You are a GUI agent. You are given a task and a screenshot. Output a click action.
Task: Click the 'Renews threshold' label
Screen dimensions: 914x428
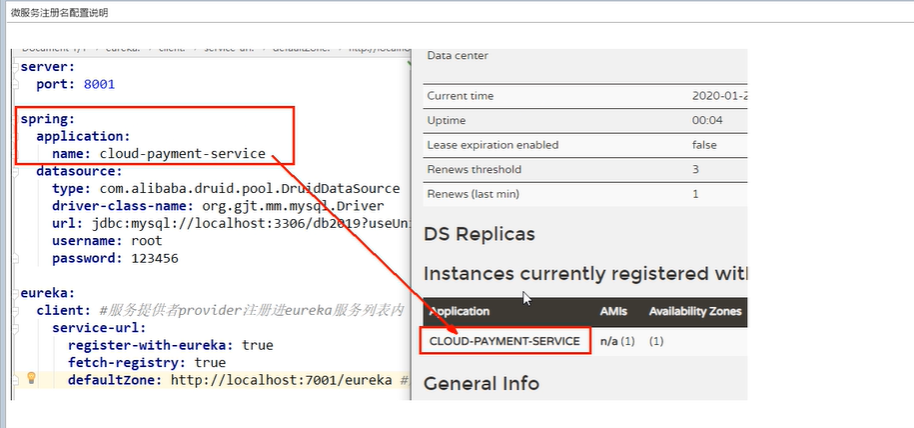(474, 170)
